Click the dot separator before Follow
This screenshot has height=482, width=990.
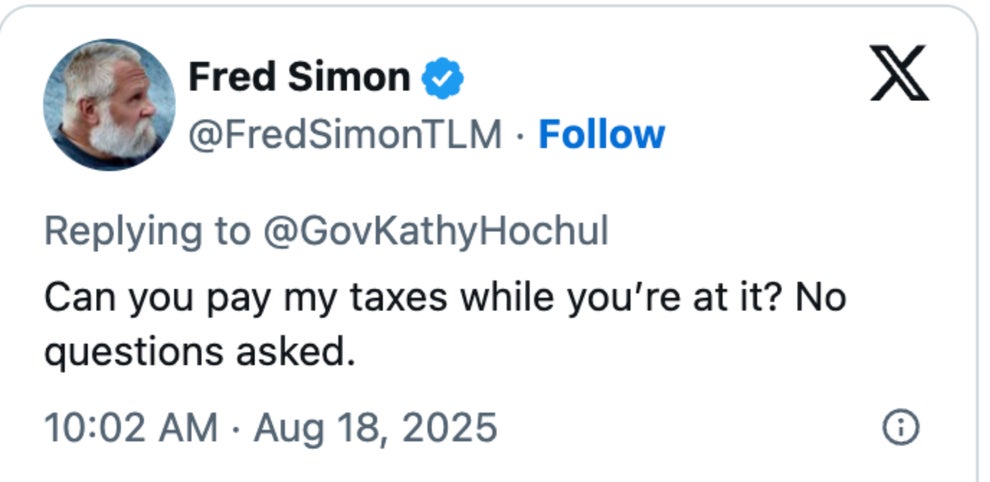(520, 134)
